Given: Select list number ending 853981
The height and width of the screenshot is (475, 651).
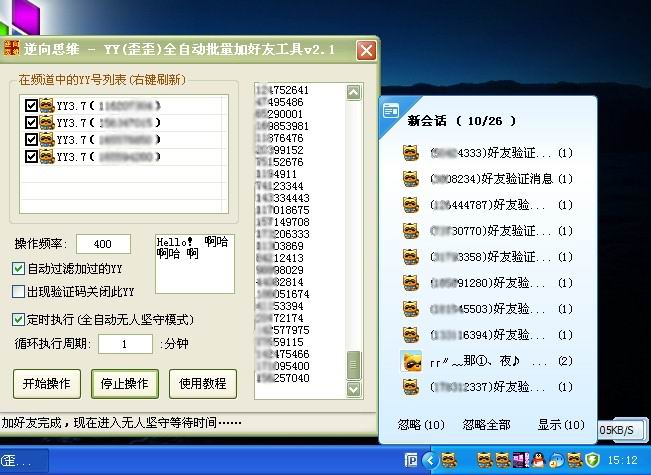Looking at the screenshot, I should pyautogui.click(x=282, y=126).
